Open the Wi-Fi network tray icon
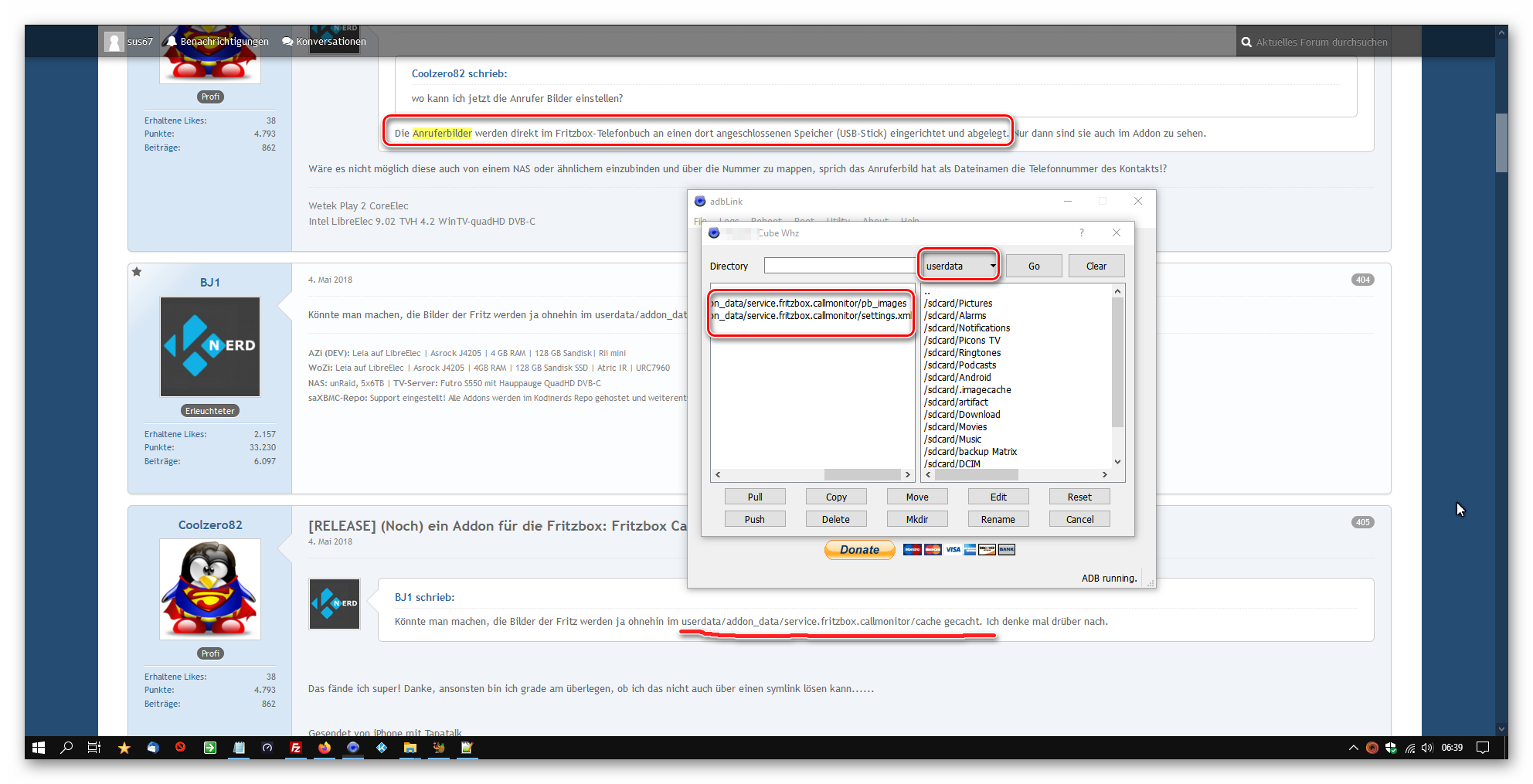 tap(1409, 748)
